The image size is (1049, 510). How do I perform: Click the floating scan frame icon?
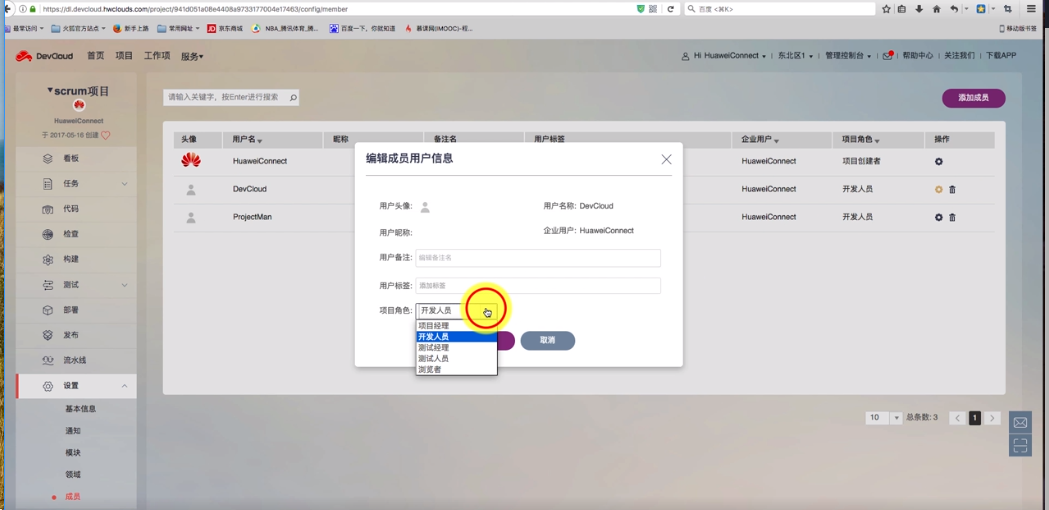[x=1020, y=445]
